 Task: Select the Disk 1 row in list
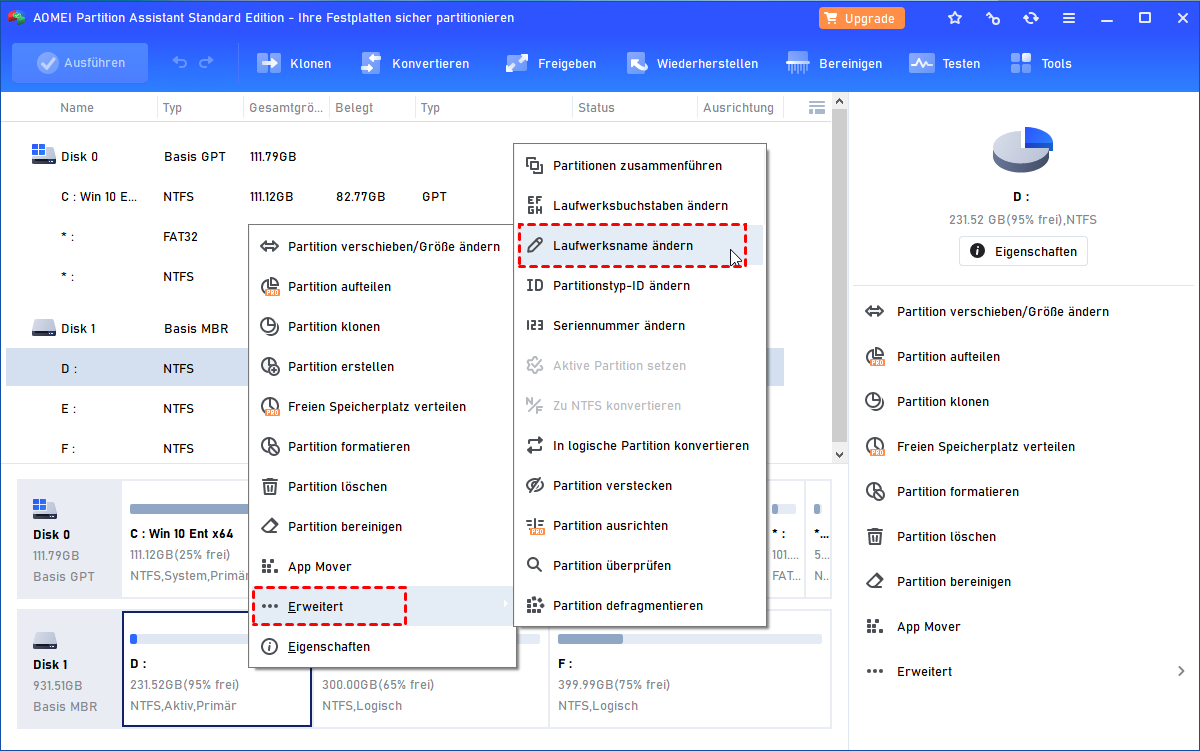[127, 328]
